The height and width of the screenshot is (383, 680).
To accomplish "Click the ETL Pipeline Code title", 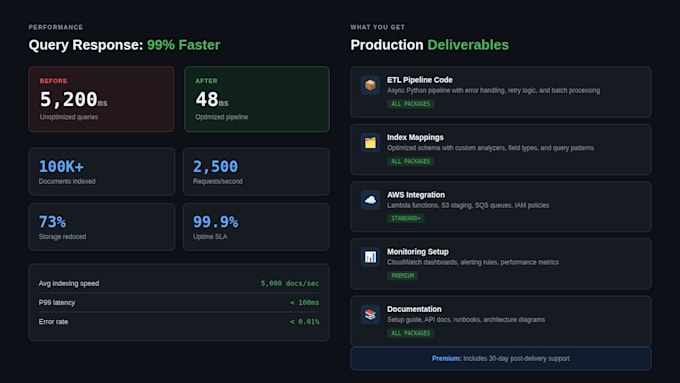I will 419,80.
